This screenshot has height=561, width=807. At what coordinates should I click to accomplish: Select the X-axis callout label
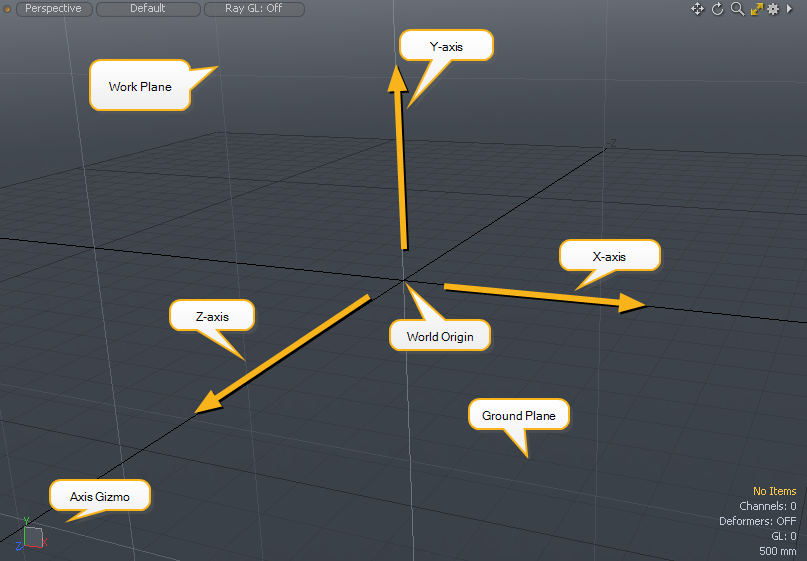pyautogui.click(x=609, y=256)
